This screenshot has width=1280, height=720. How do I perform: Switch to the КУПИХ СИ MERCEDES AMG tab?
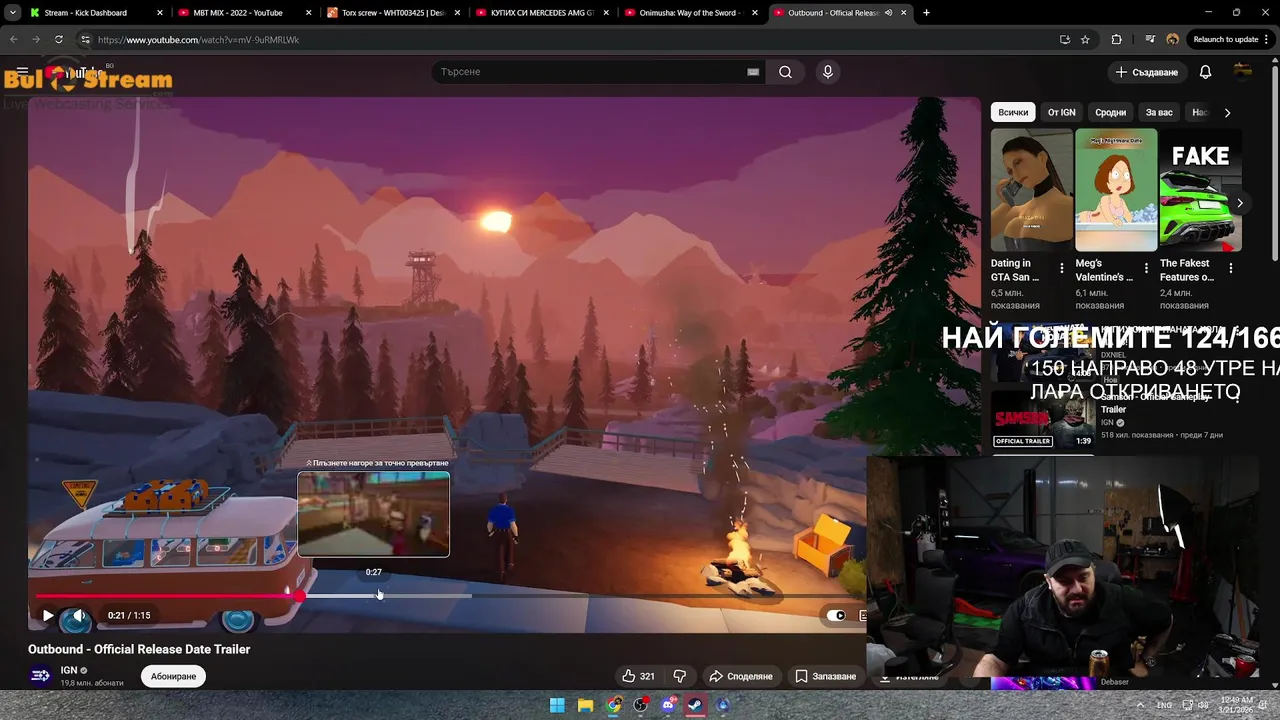pyautogui.click(x=540, y=13)
